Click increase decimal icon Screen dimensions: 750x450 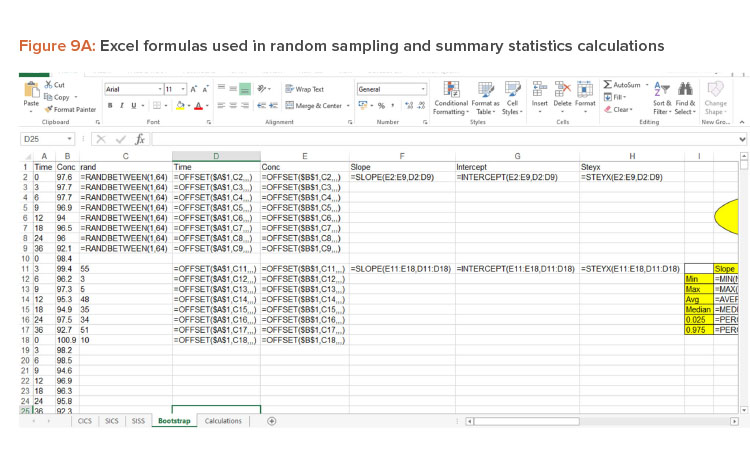pos(409,106)
